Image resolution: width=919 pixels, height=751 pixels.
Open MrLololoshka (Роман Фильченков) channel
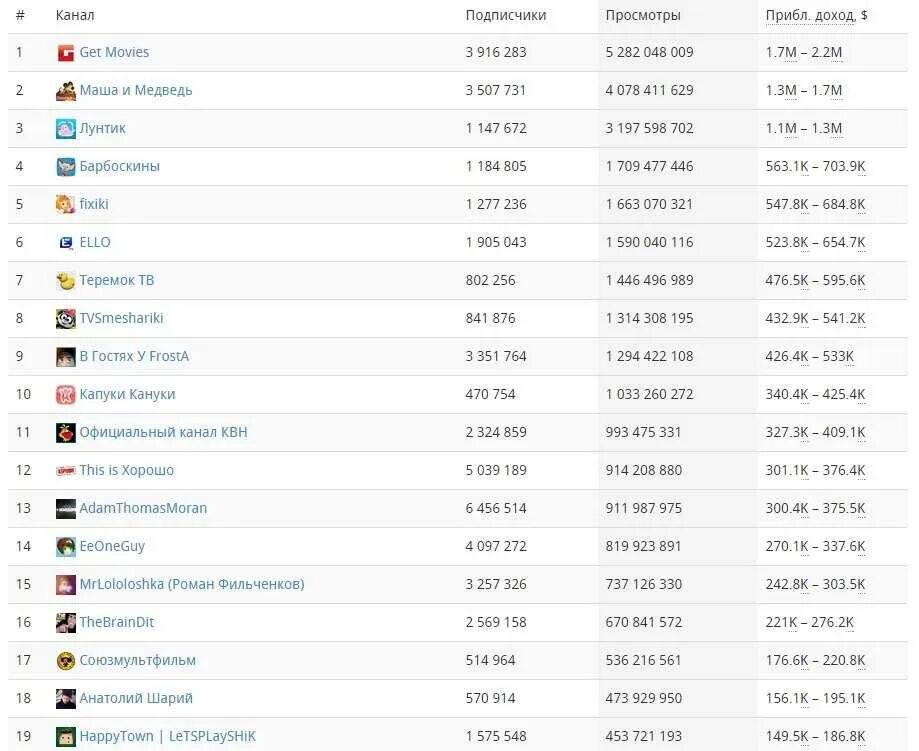[192, 585]
